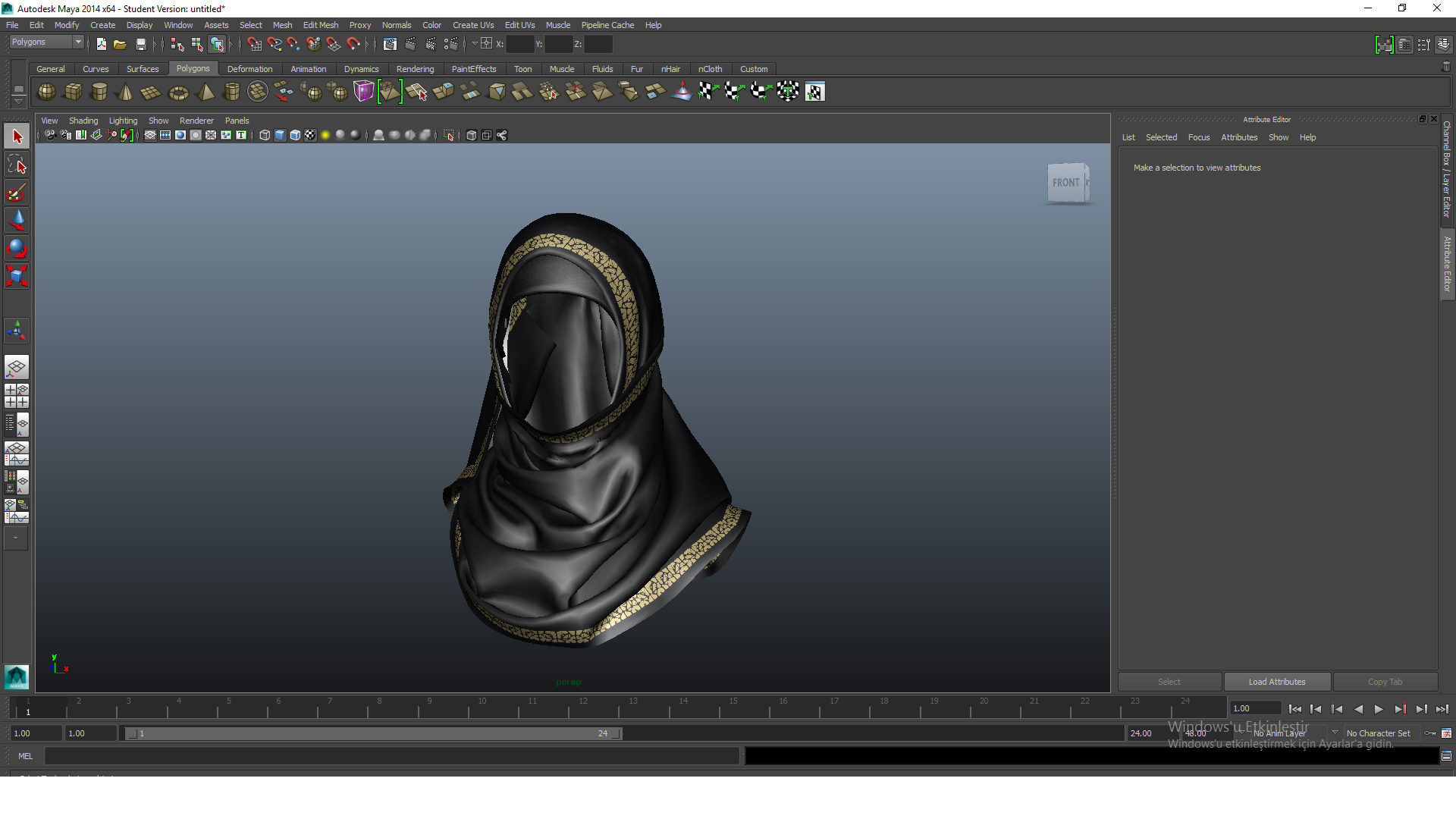Select the Scale tool
Viewport: 1456px width, 819px height.
coord(17,275)
